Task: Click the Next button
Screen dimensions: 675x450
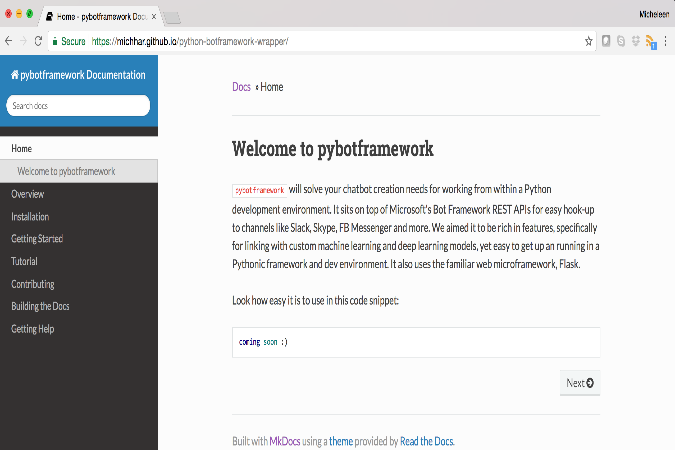Action: coord(580,383)
